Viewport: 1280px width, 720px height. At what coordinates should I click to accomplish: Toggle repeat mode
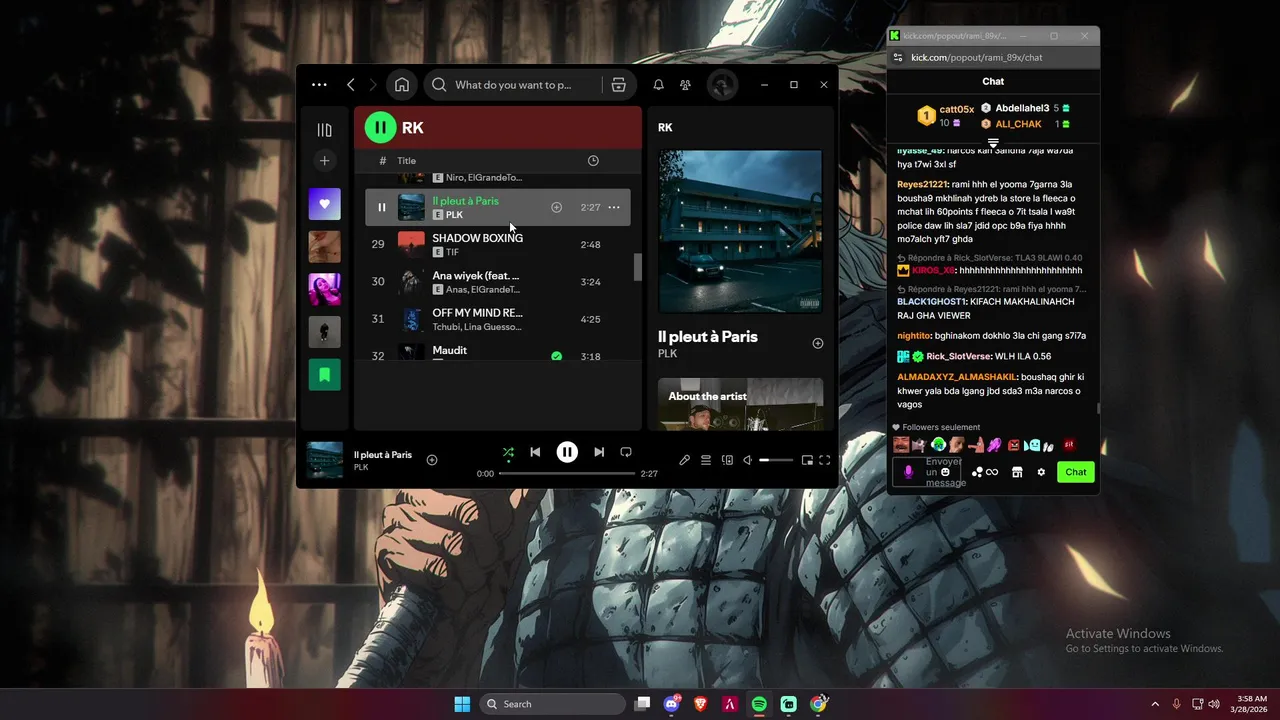click(626, 452)
